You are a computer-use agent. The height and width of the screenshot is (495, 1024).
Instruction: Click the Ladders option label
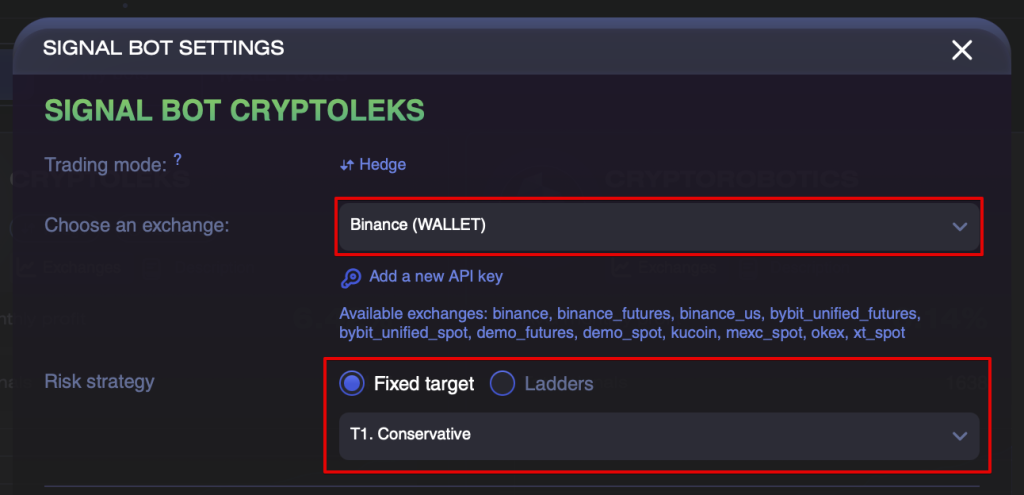(x=559, y=384)
